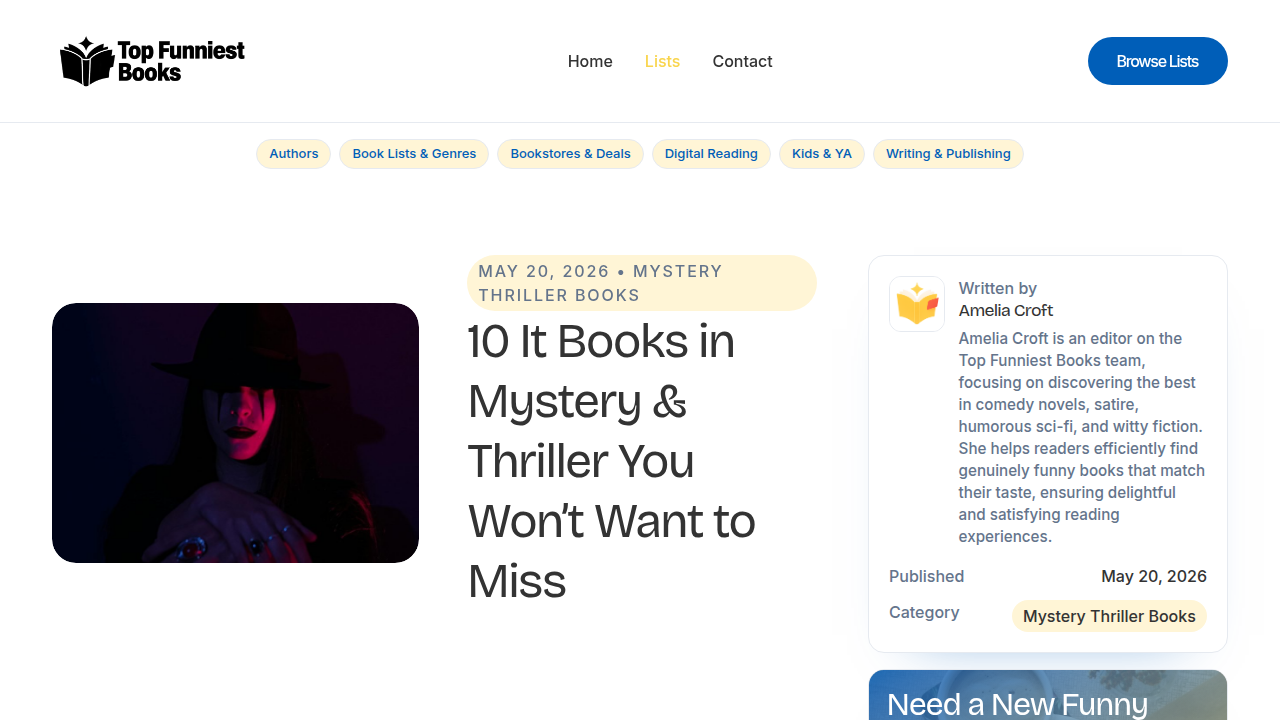Click the Published label

[x=927, y=576]
